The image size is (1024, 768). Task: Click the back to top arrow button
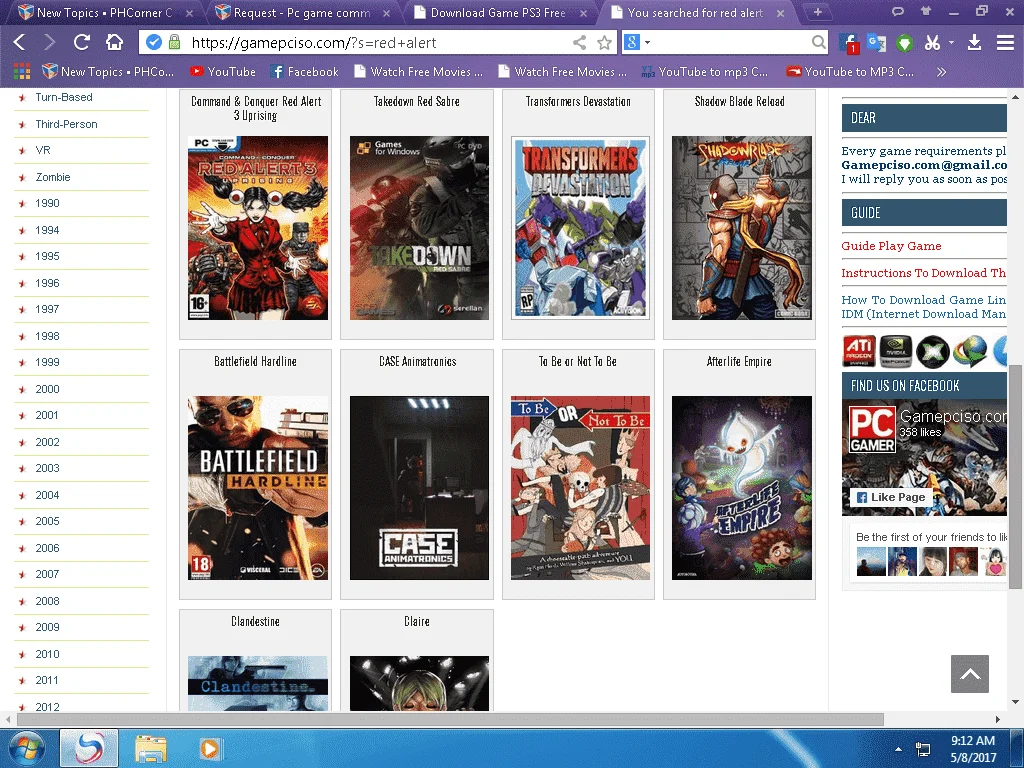click(970, 674)
